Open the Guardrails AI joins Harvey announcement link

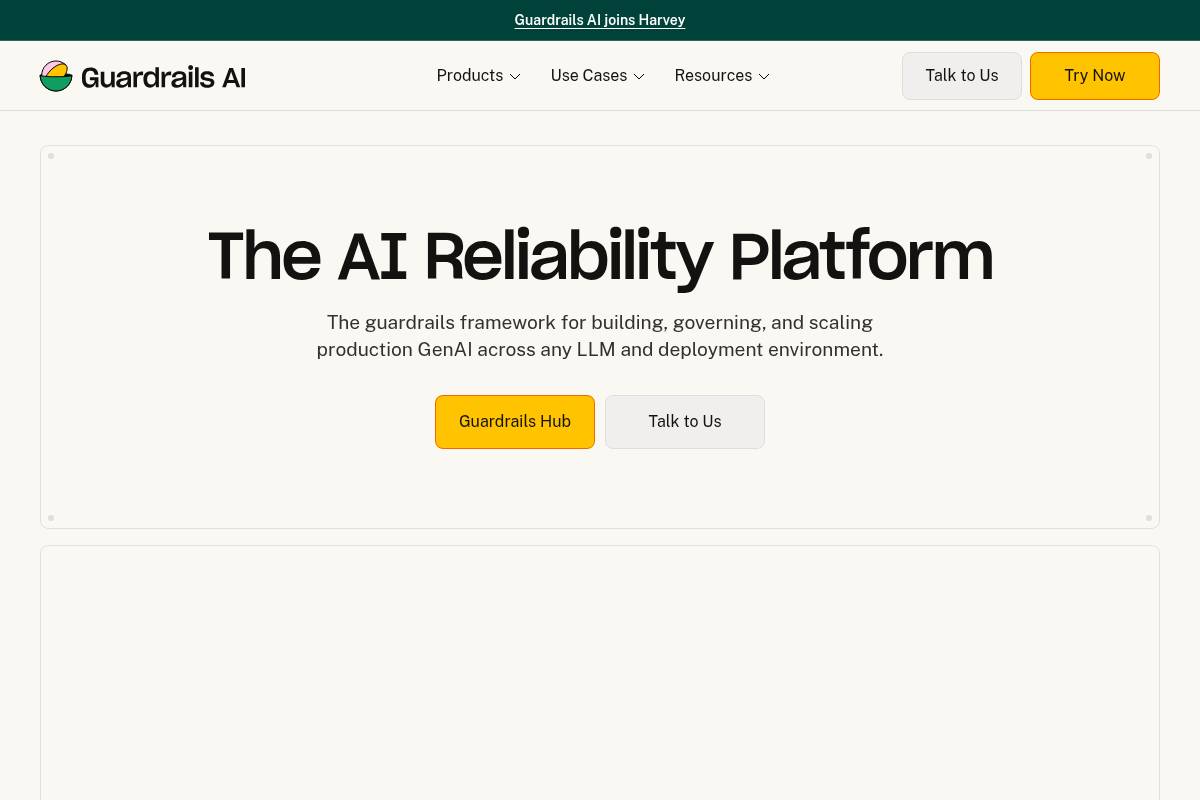tap(600, 20)
